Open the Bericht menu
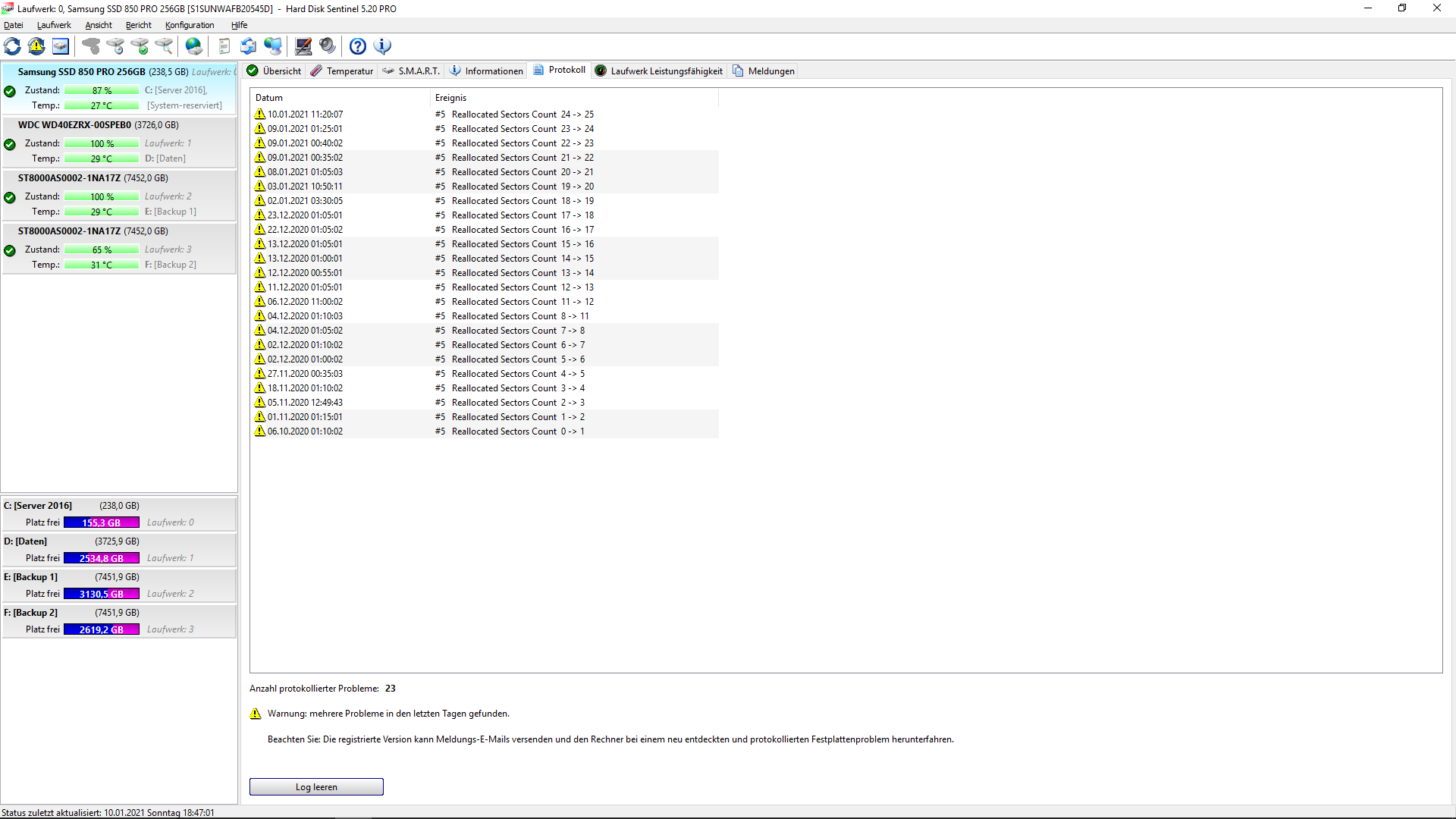The height and width of the screenshot is (819, 1456). [139, 25]
